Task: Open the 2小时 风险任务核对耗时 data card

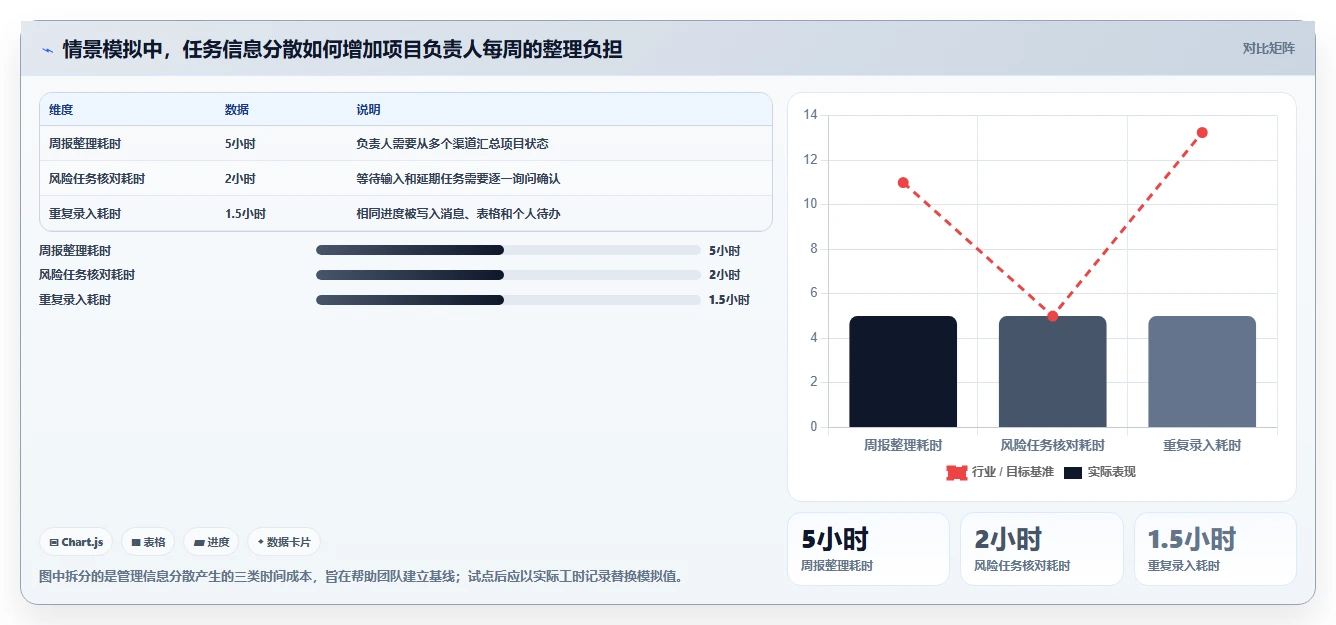Action: (1041, 549)
